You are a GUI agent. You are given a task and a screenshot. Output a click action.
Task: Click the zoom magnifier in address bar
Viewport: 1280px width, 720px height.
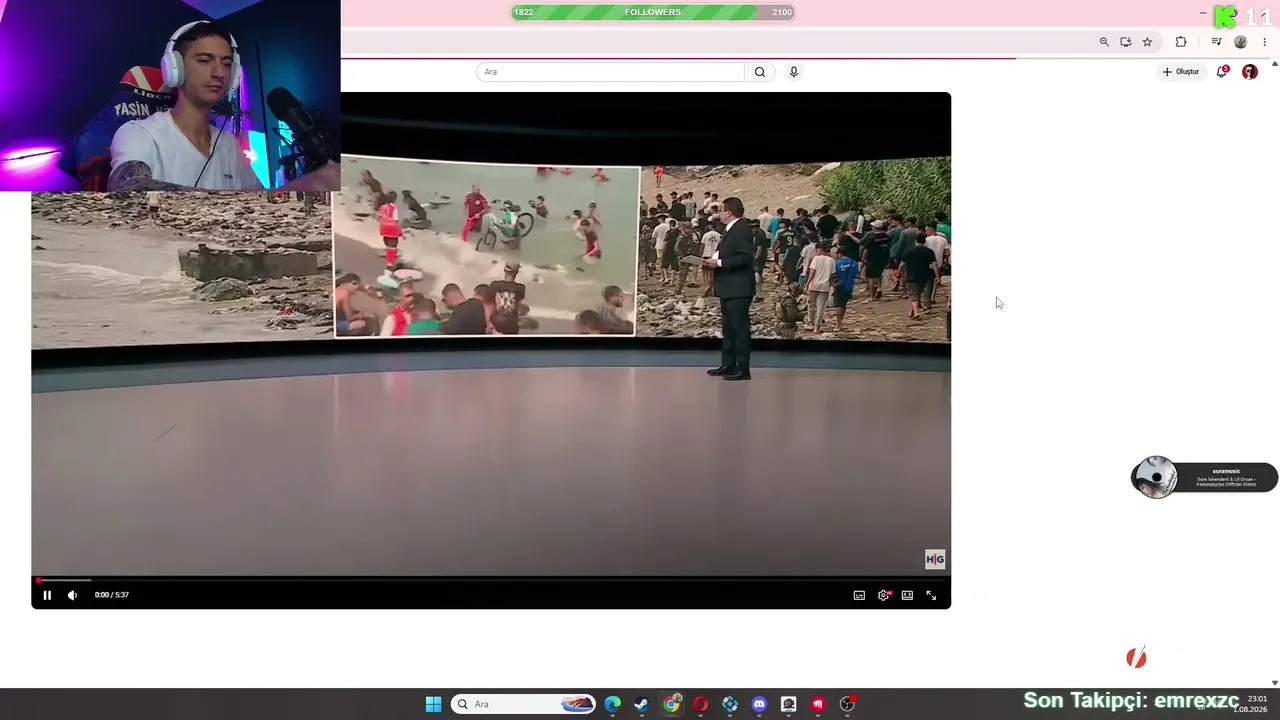(x=1104, y=42)
